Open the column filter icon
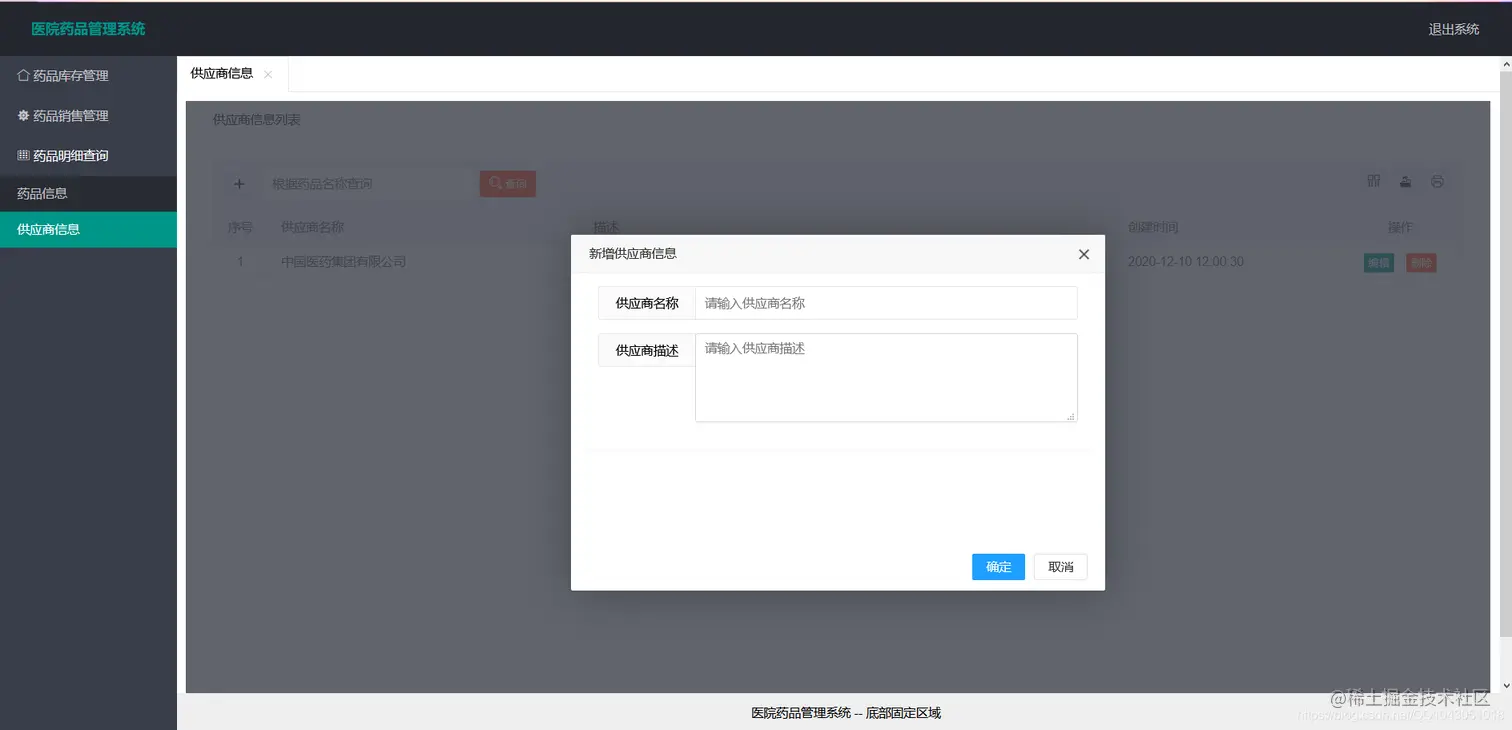Viewport: 1512px width, 730px height. coord(1374,181)
